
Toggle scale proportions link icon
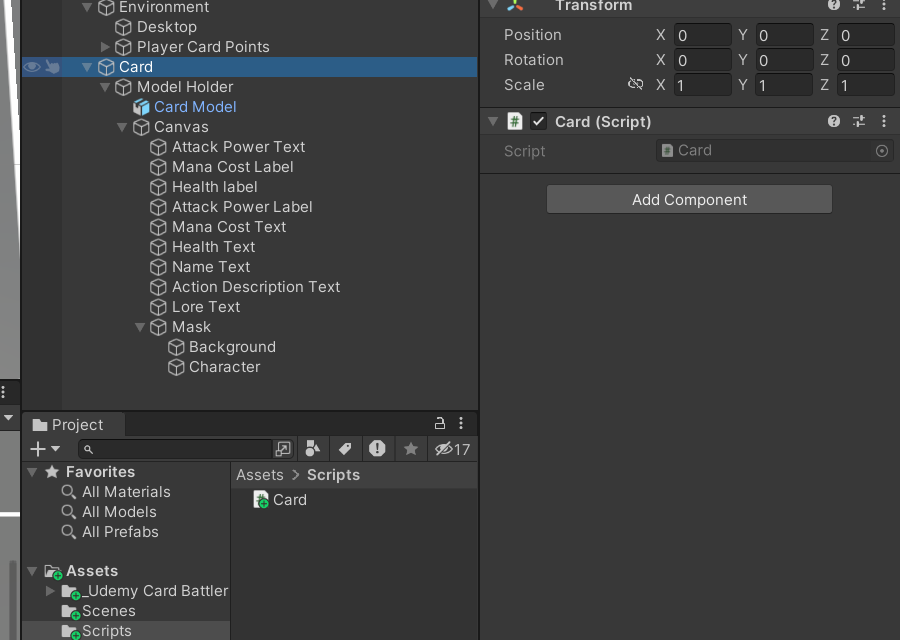click(x=635, y=84)
